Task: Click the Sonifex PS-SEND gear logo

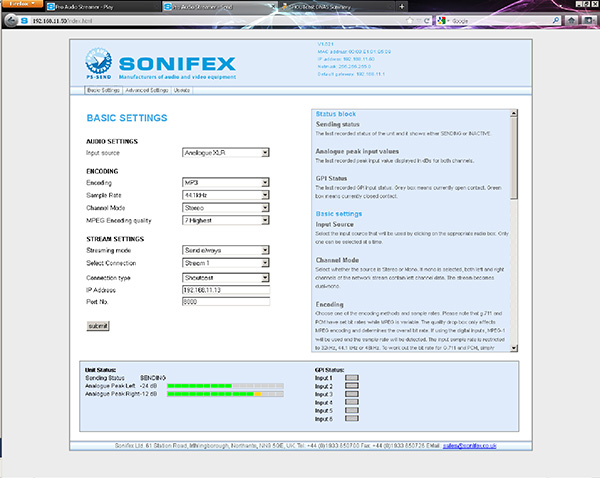Action: (x=98, y=61)
